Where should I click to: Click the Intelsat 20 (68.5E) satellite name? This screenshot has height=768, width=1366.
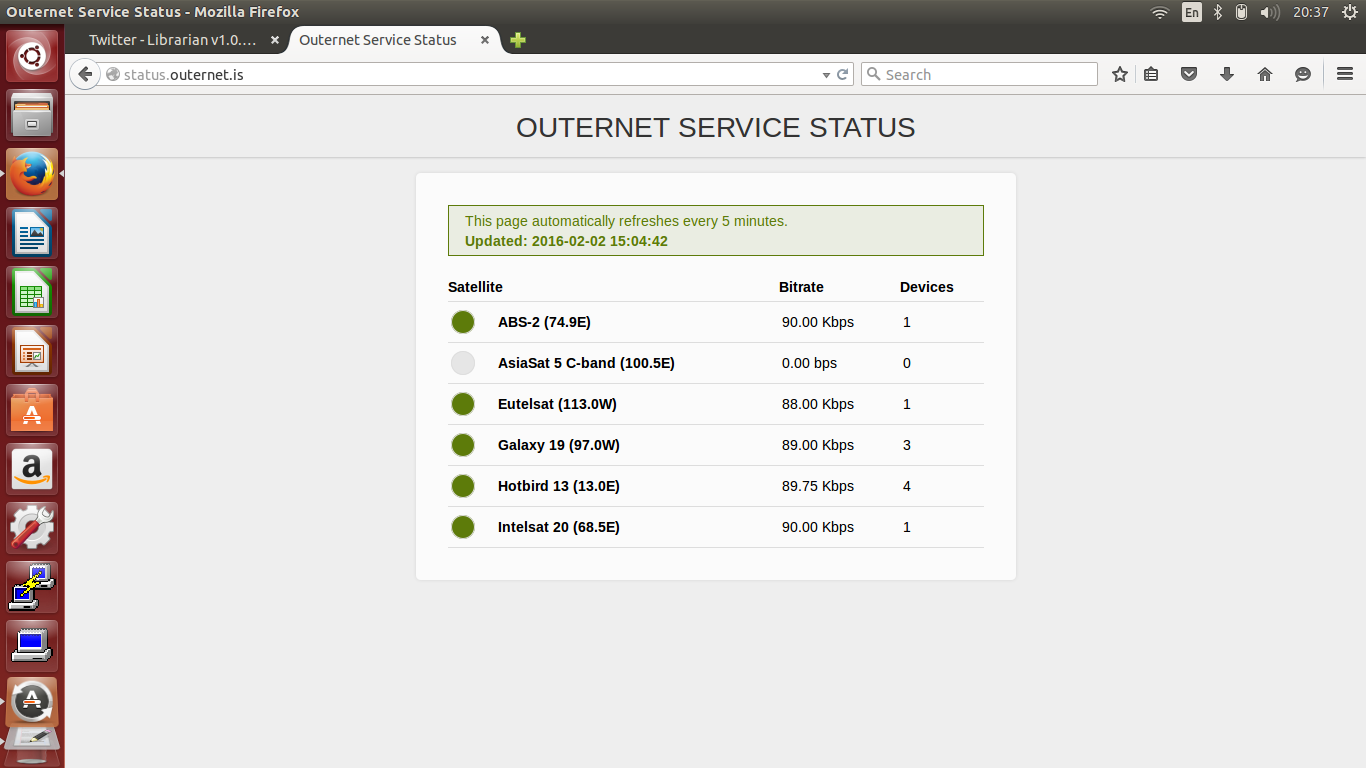point(558,527)
